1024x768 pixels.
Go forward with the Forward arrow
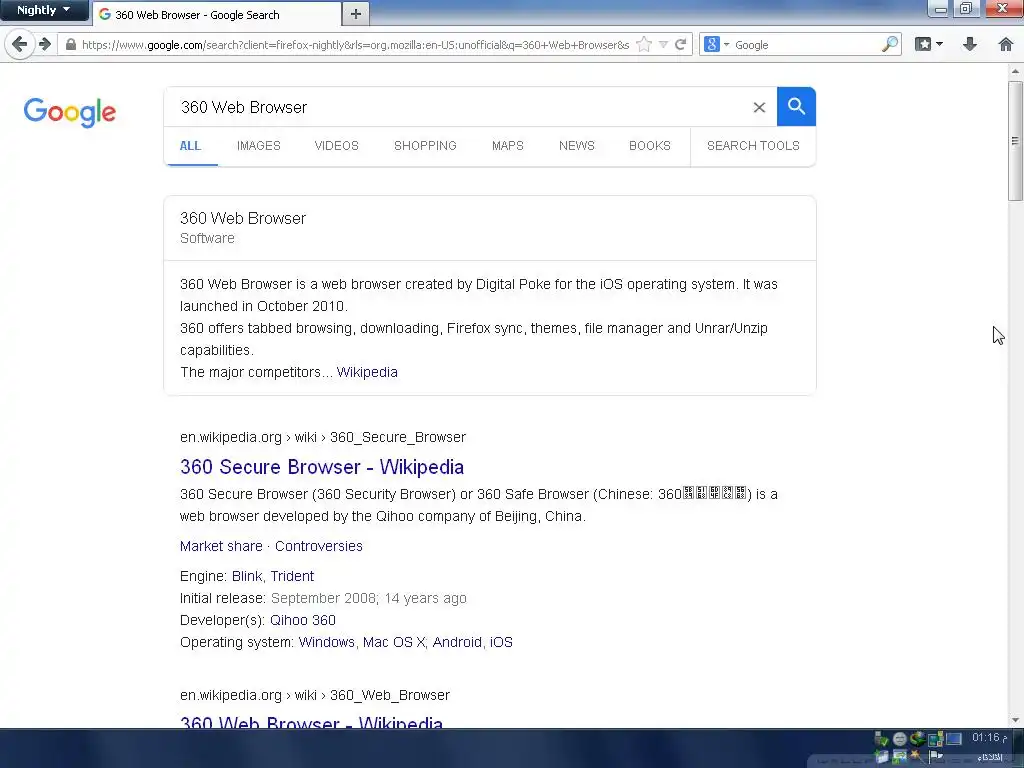click(45, 44)
